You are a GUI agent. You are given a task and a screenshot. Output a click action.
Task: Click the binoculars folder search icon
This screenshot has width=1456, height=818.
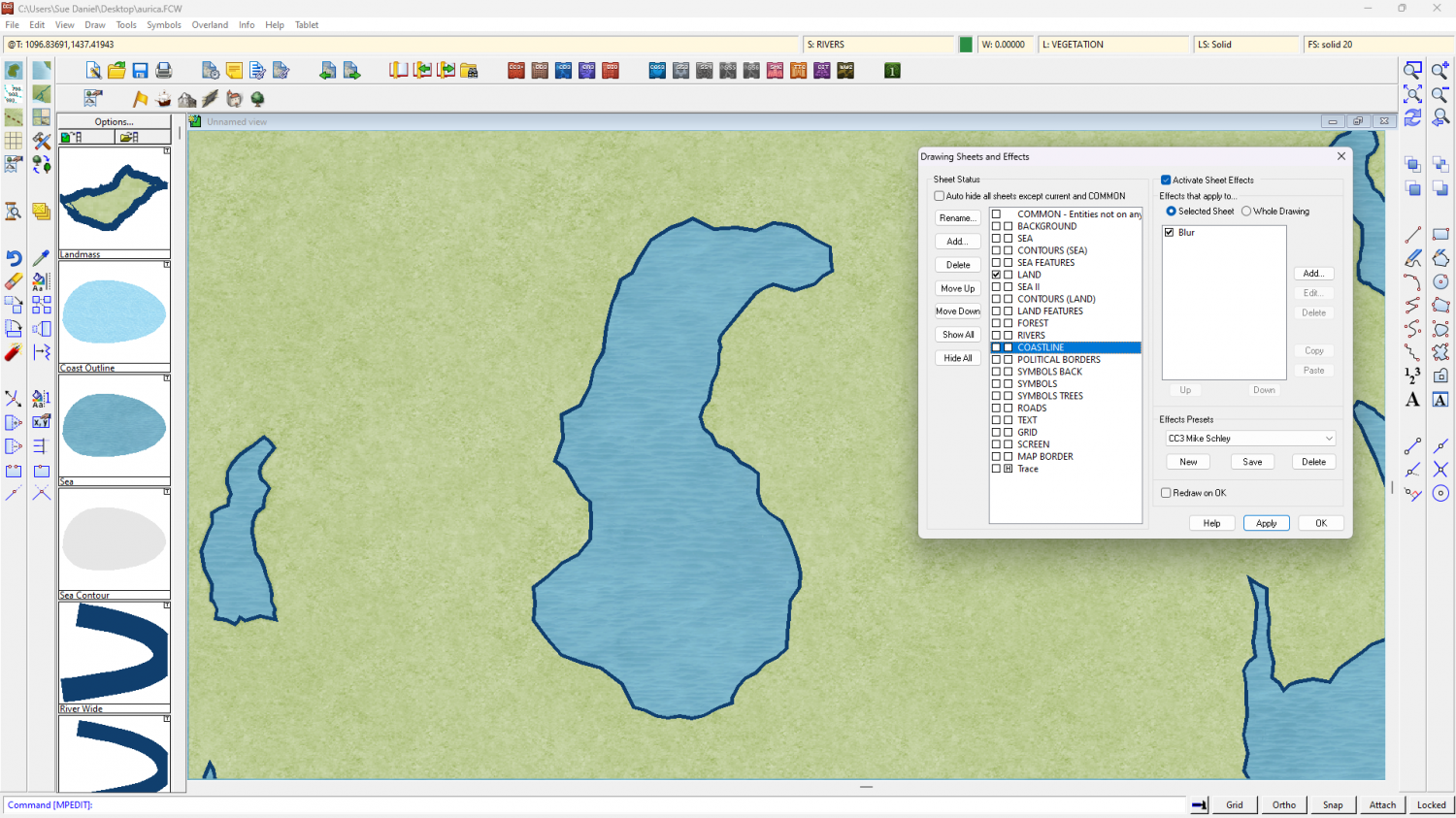(x=469, y=71)
